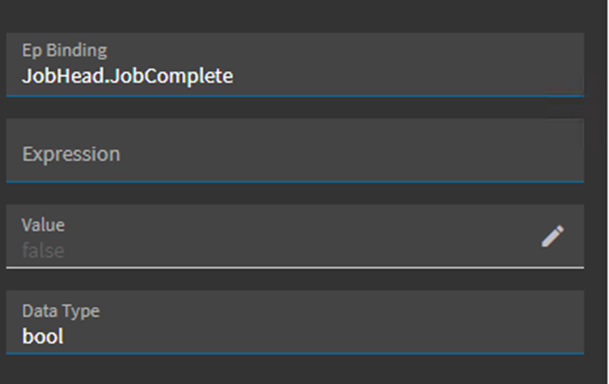
Task: Click the bool data type text
Action: [x=43, y=336]
